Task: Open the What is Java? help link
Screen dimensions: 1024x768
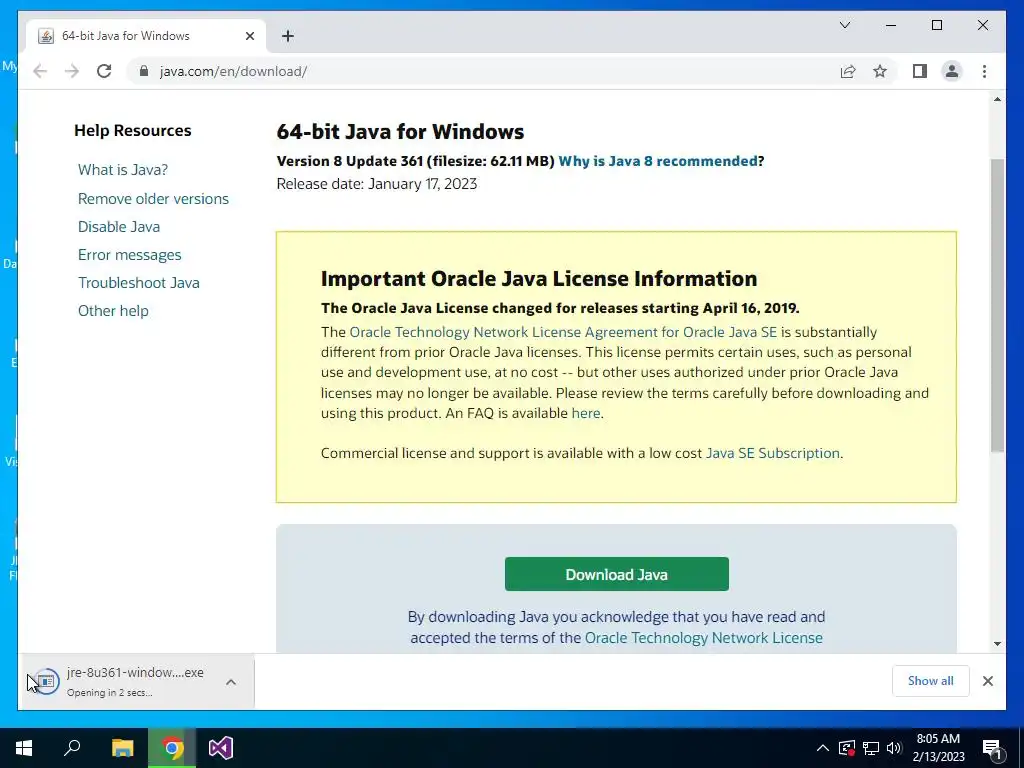Action: click(123, 170)
